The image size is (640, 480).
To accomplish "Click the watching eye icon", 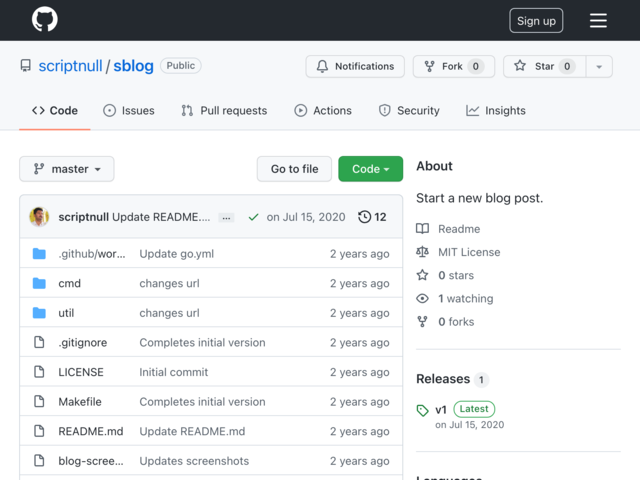I will [422, 298].
